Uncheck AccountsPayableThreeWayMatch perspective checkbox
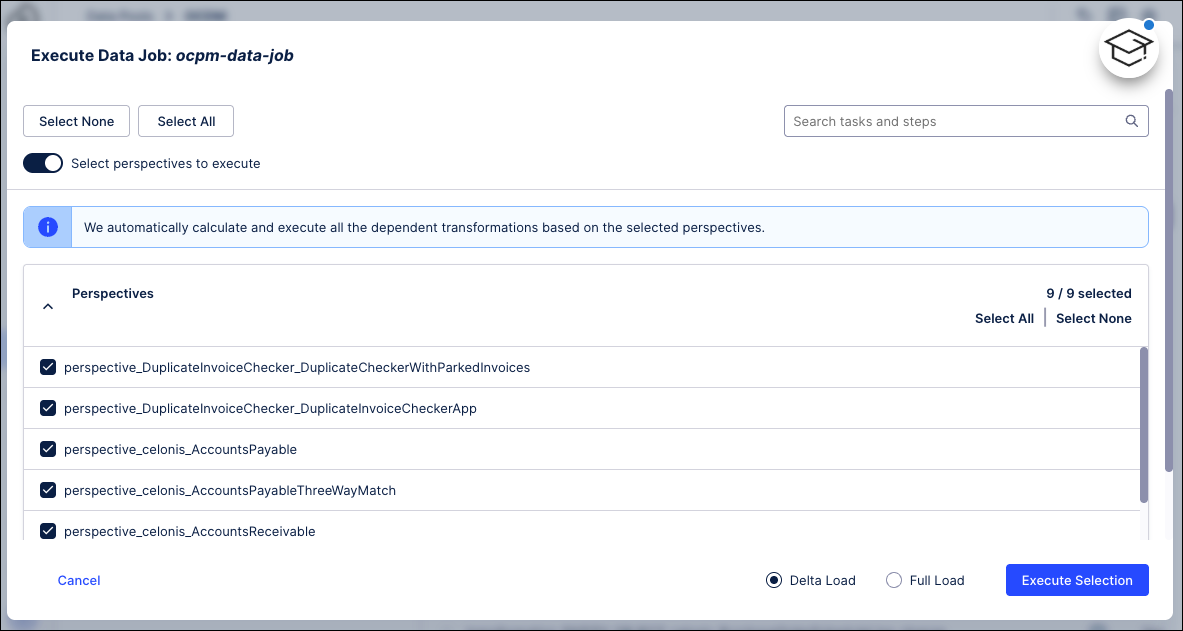Image resolution: width=1183 pixels, height=631 pixels. click(x=48, y=490)
